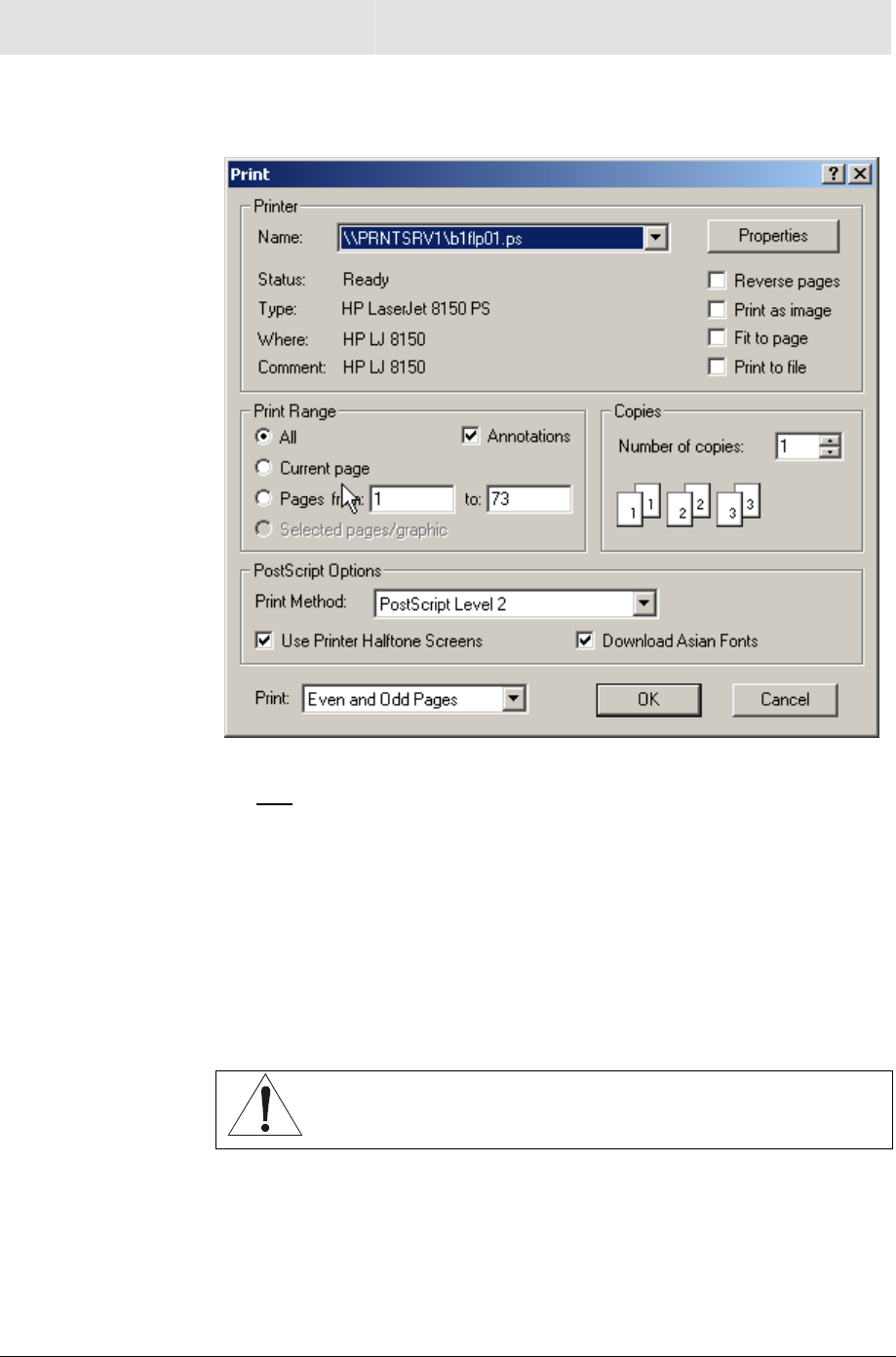
Task: Click the help question mark button
Action: pos(834,174)
